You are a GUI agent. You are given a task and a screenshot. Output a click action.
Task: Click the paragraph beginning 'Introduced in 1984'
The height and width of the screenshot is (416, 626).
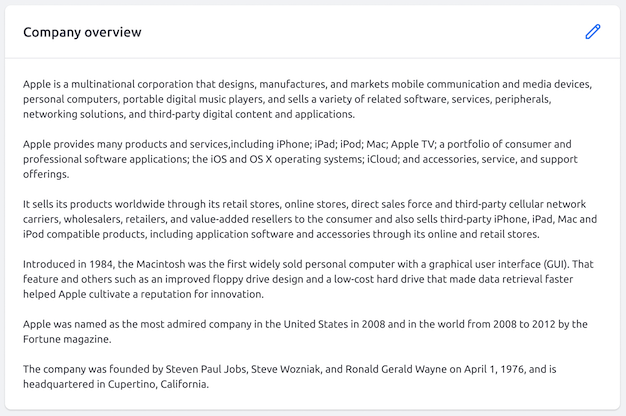click(x=308, y=279)
